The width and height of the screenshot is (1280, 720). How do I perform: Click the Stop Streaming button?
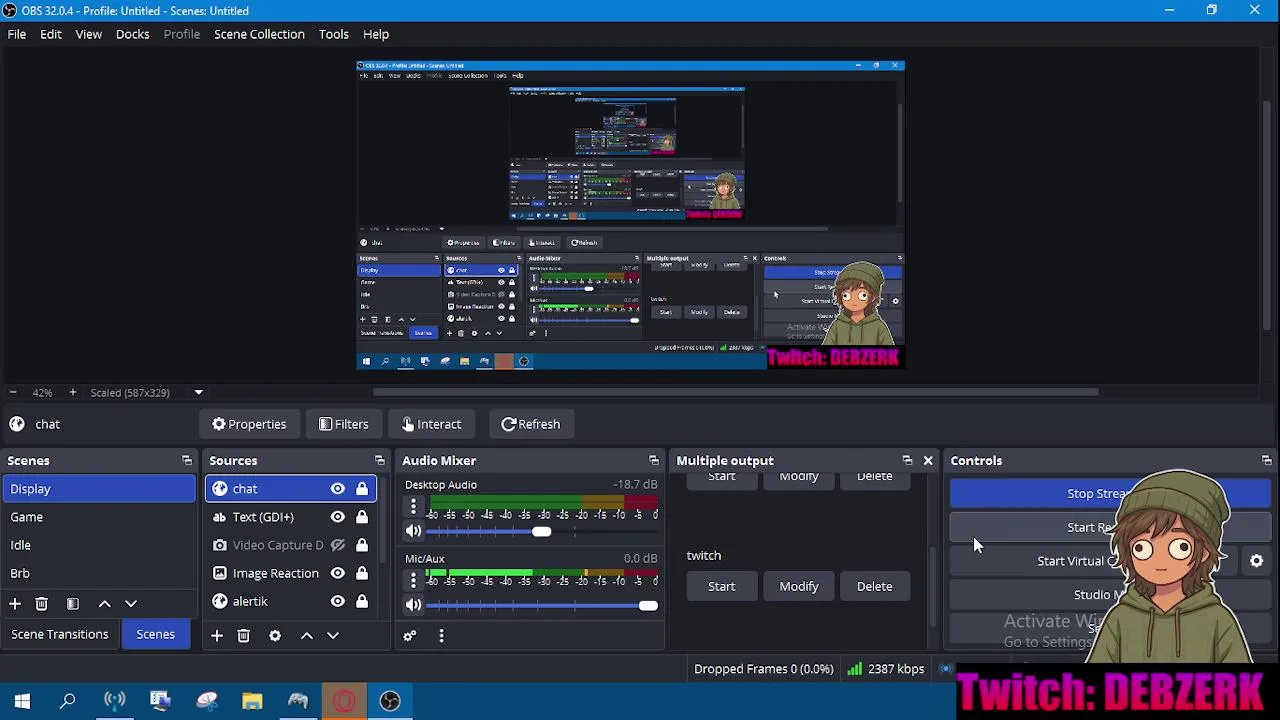[1110, 494]
